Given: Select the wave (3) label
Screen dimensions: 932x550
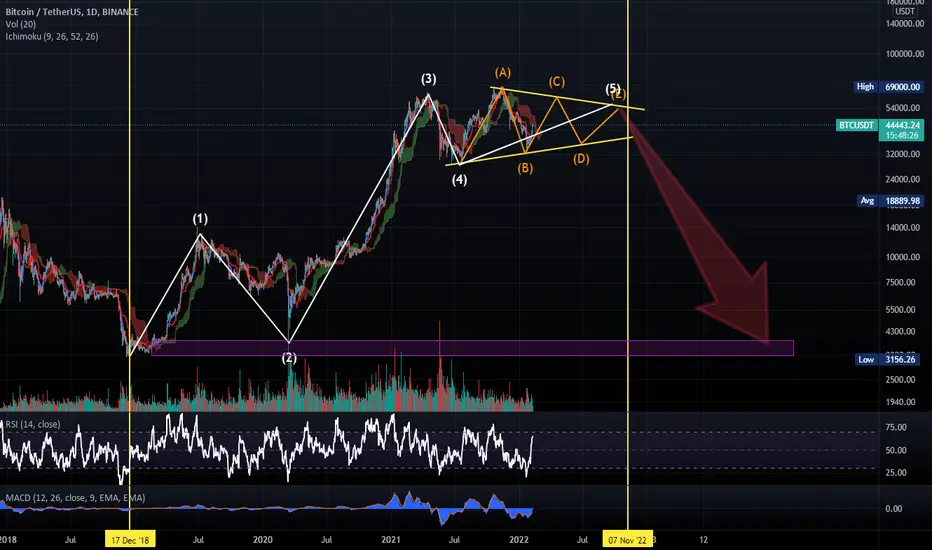Looking at the screenshot, I should (x=429, y=79).
